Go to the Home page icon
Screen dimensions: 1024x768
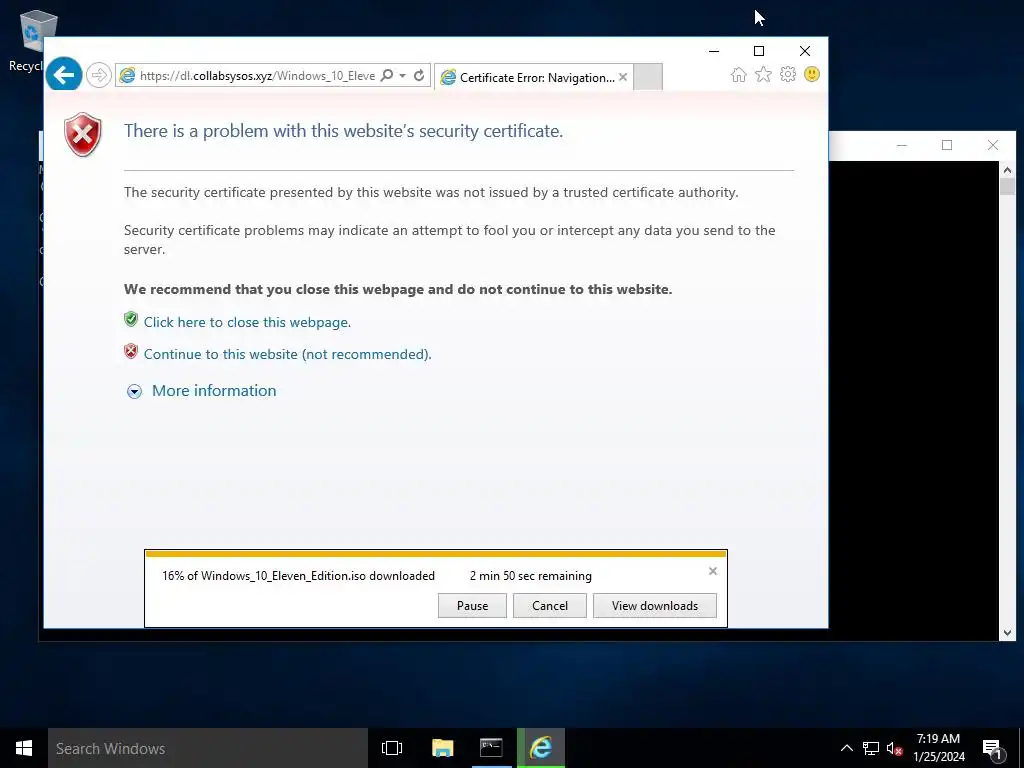pyautogui.click(x=739, y=74)
